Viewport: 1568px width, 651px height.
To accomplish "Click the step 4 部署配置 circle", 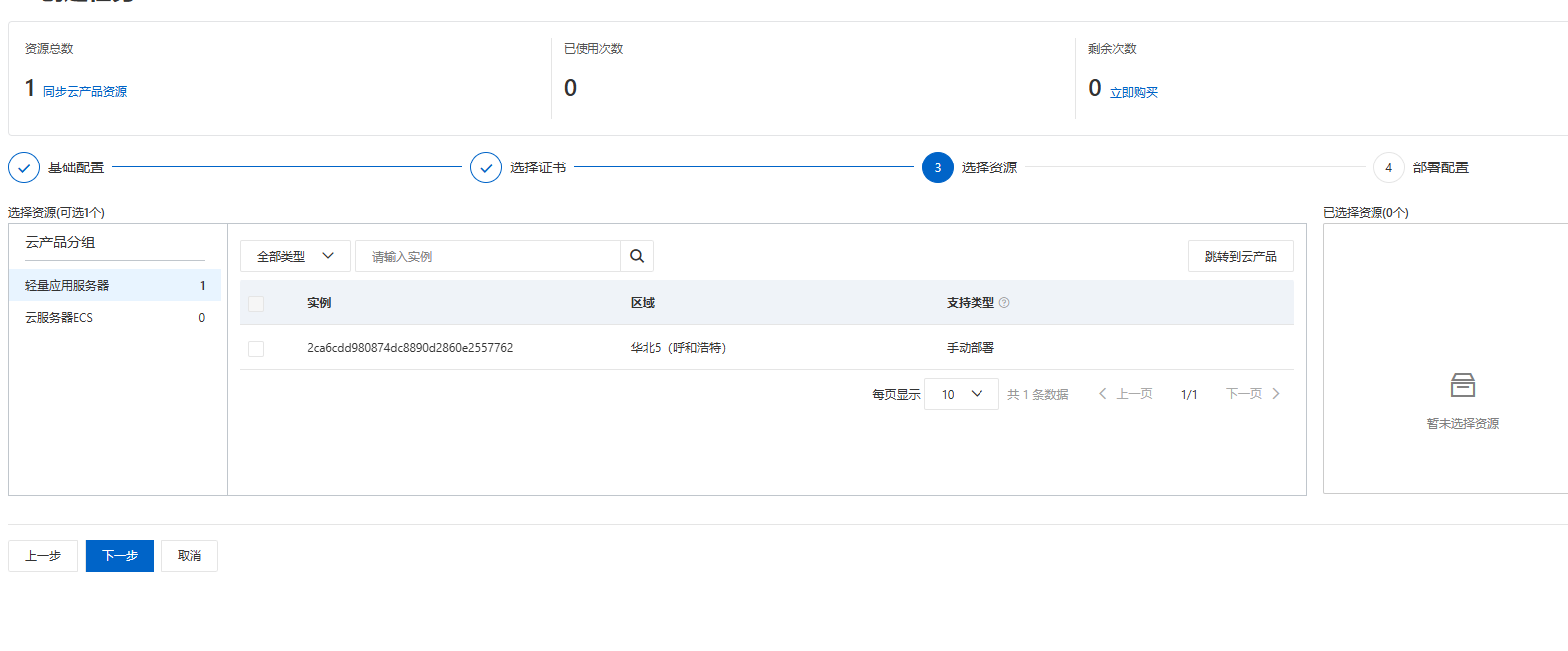I will (x=1388, y=167).
